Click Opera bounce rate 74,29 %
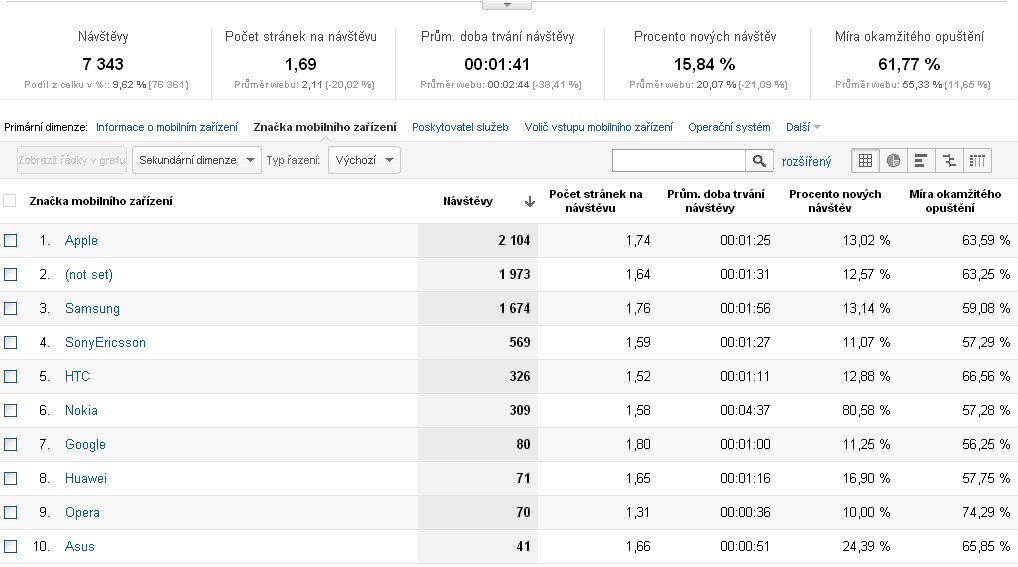The width and height of the screenshot is (1018, 567). click(986, 512)
